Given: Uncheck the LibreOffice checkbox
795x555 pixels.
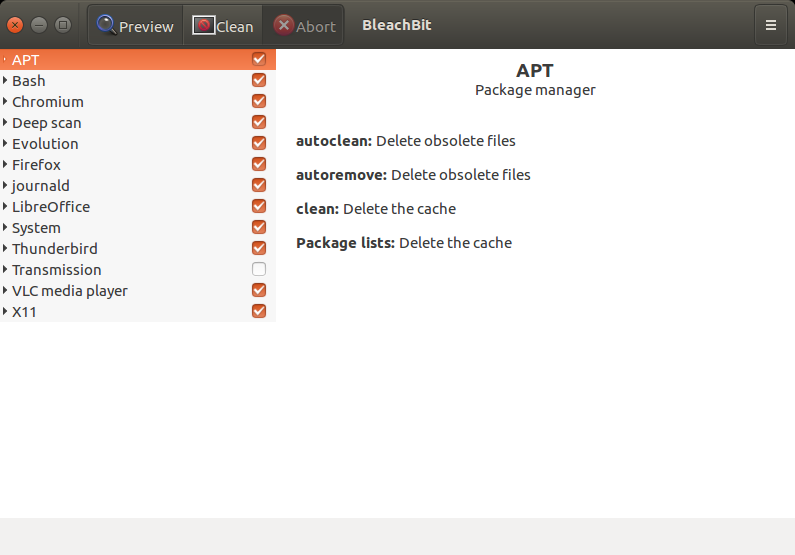Looking at the screenshot, I should (x=259, y=206).
